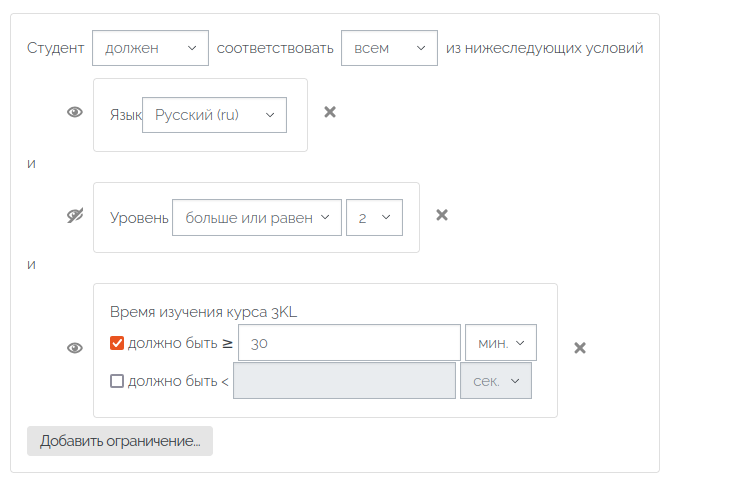This screenshot has height=482, width=731.
Task: Toggle eye icon for course time condition
Action: pyautogui.click(x=75, y=348)
